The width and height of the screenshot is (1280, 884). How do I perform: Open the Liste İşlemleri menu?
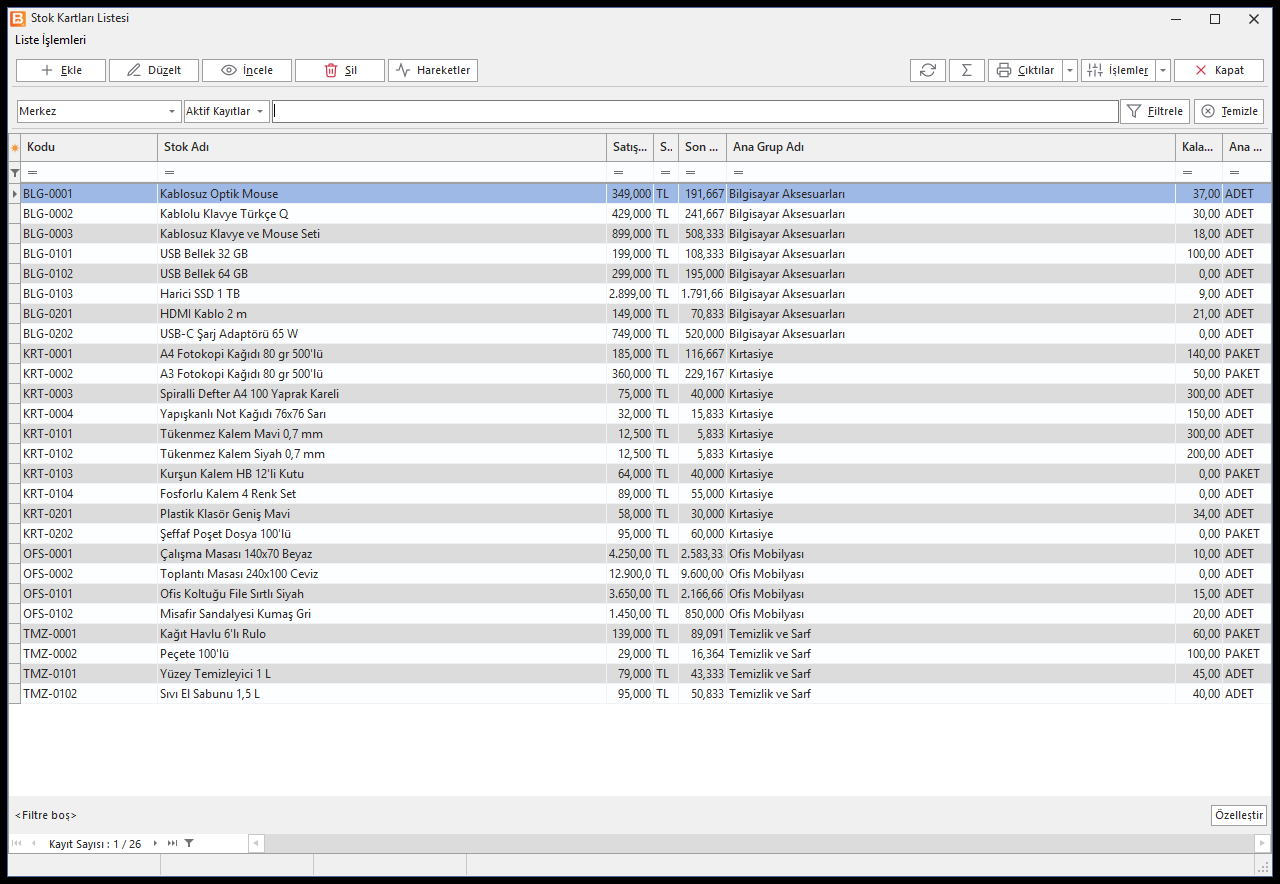coord(50,40)
